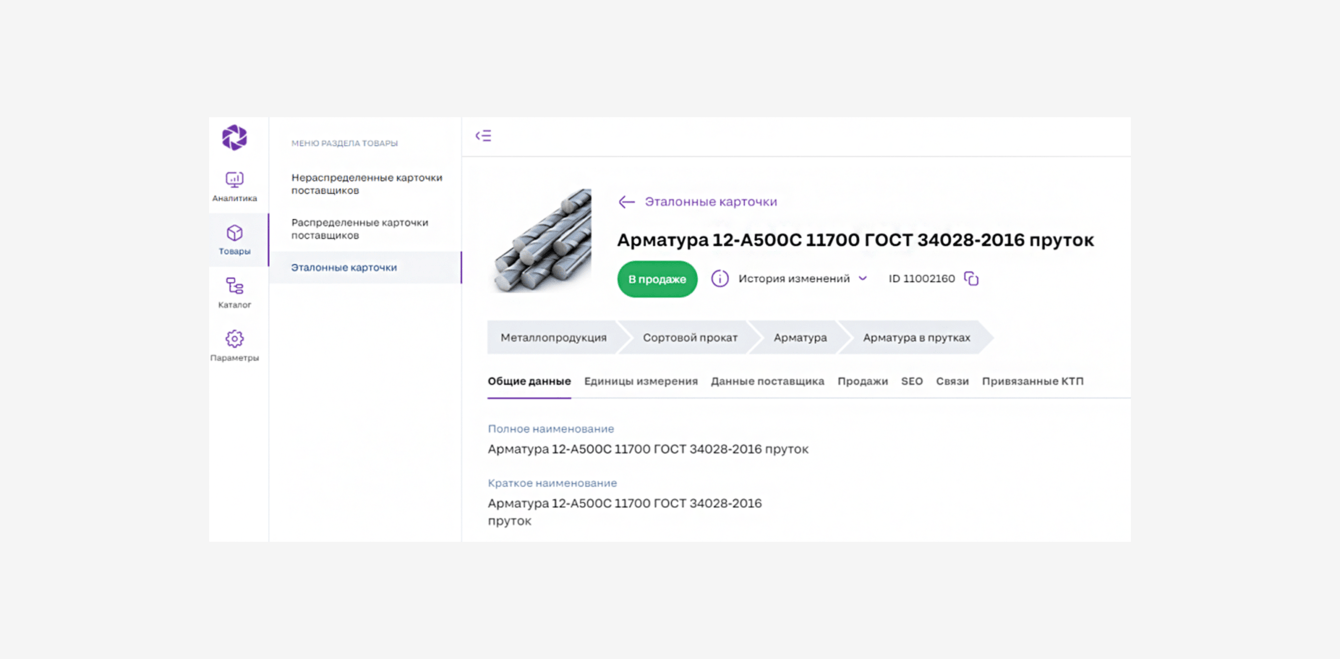This screenshot has height=659, width=1340.
Task: Open the Данные поставщика tab
Action: tap(767, 381)
